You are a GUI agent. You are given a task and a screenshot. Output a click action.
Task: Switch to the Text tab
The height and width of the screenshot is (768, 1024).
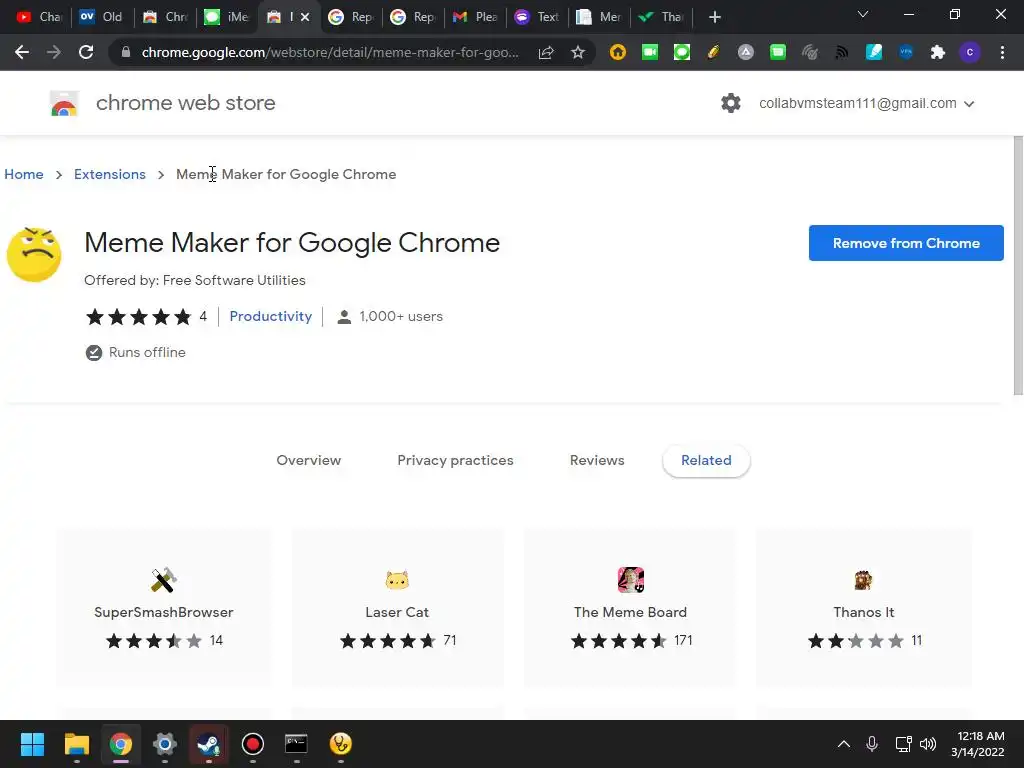[x=537, y=17]
